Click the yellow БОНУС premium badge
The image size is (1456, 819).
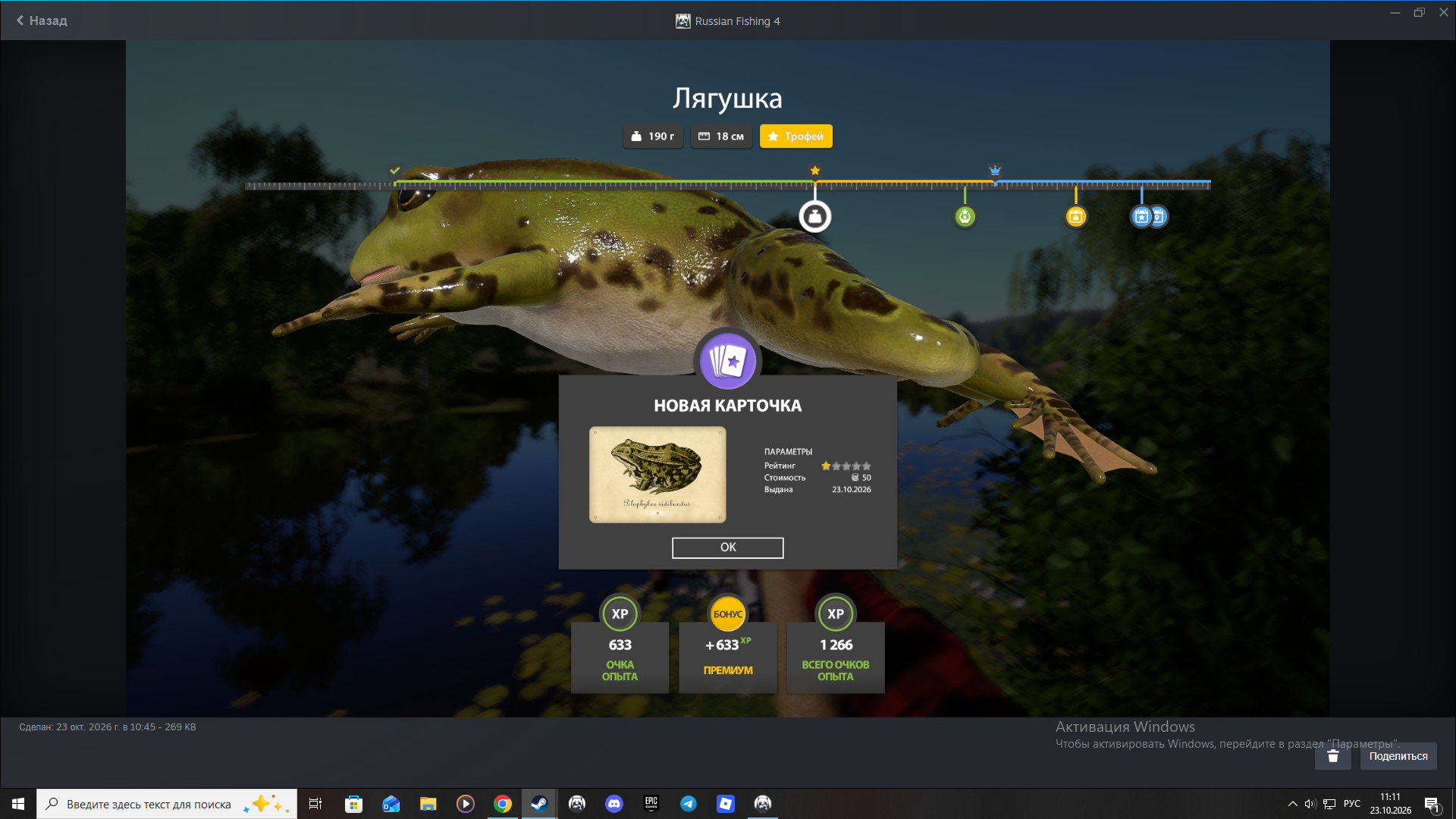727,614
